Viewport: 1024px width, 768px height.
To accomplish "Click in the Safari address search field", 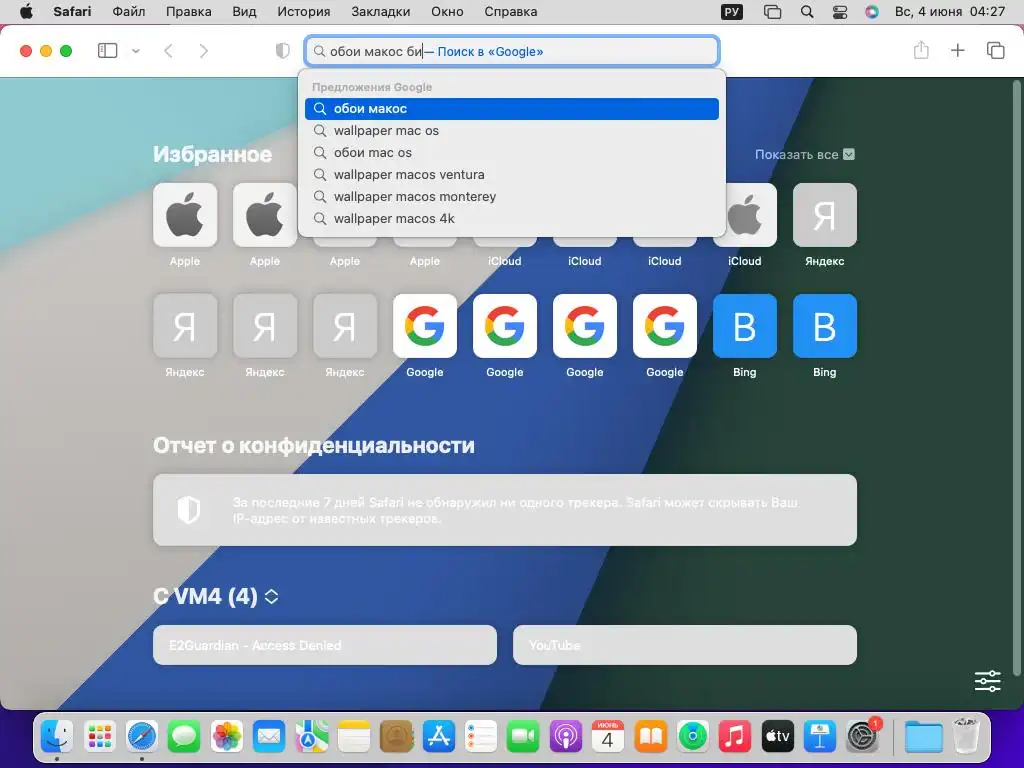I will [512, 51].
